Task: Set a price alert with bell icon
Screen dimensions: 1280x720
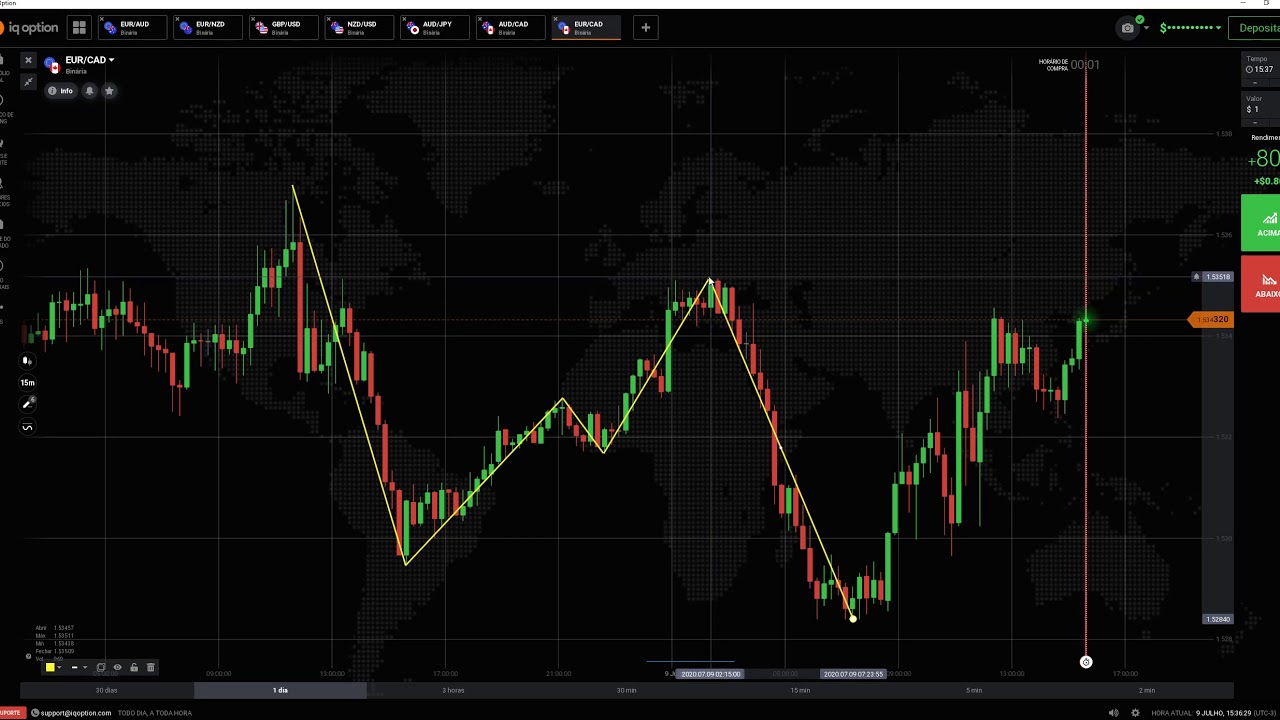Action: pyautogui.click(x=89, y=91)
